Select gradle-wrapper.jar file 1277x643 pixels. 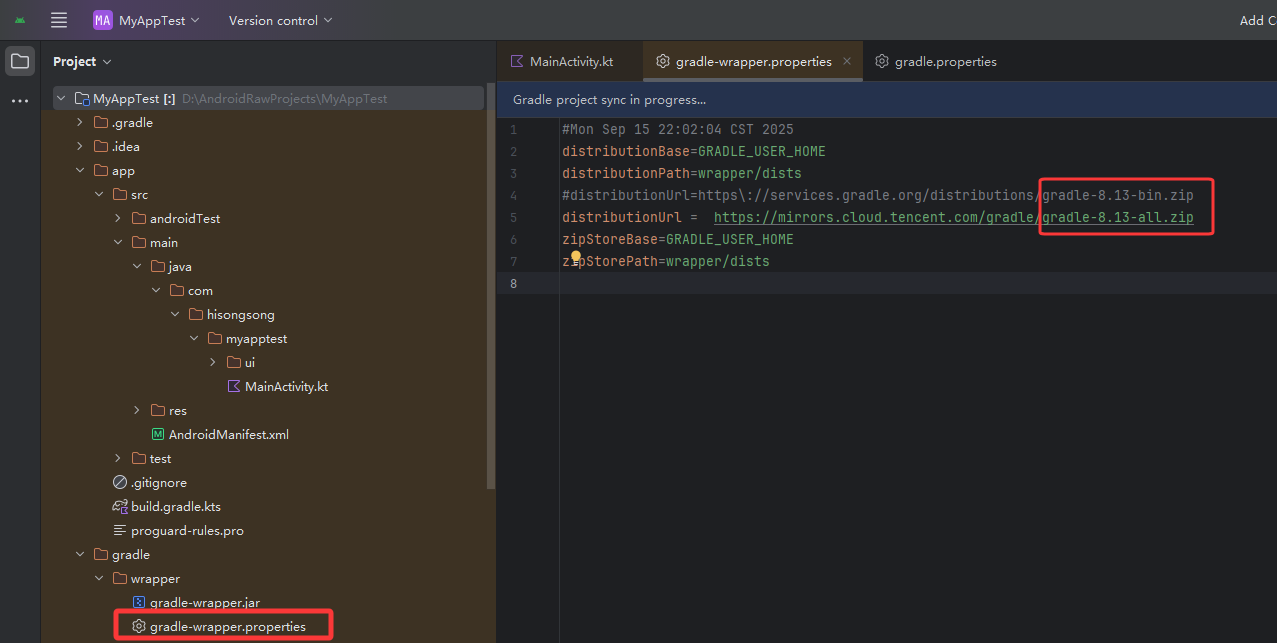(205, 603)
